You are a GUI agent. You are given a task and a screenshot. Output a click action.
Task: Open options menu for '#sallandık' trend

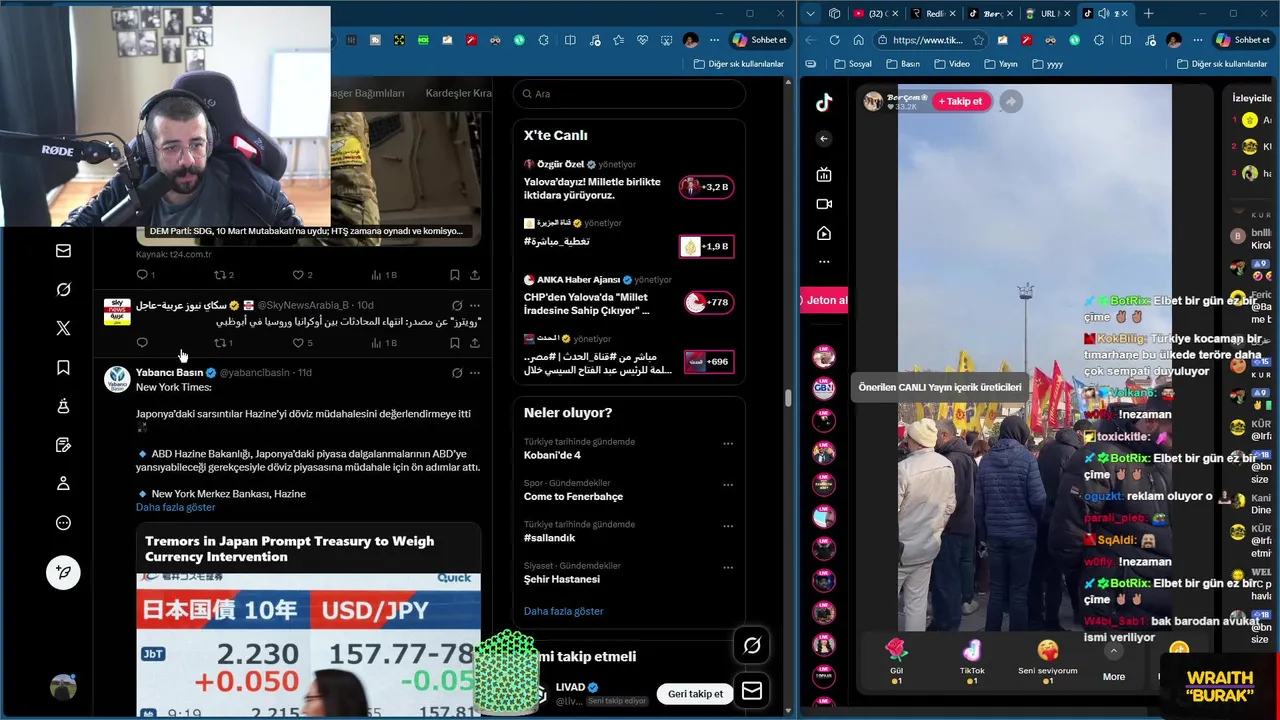pos(728,526)
